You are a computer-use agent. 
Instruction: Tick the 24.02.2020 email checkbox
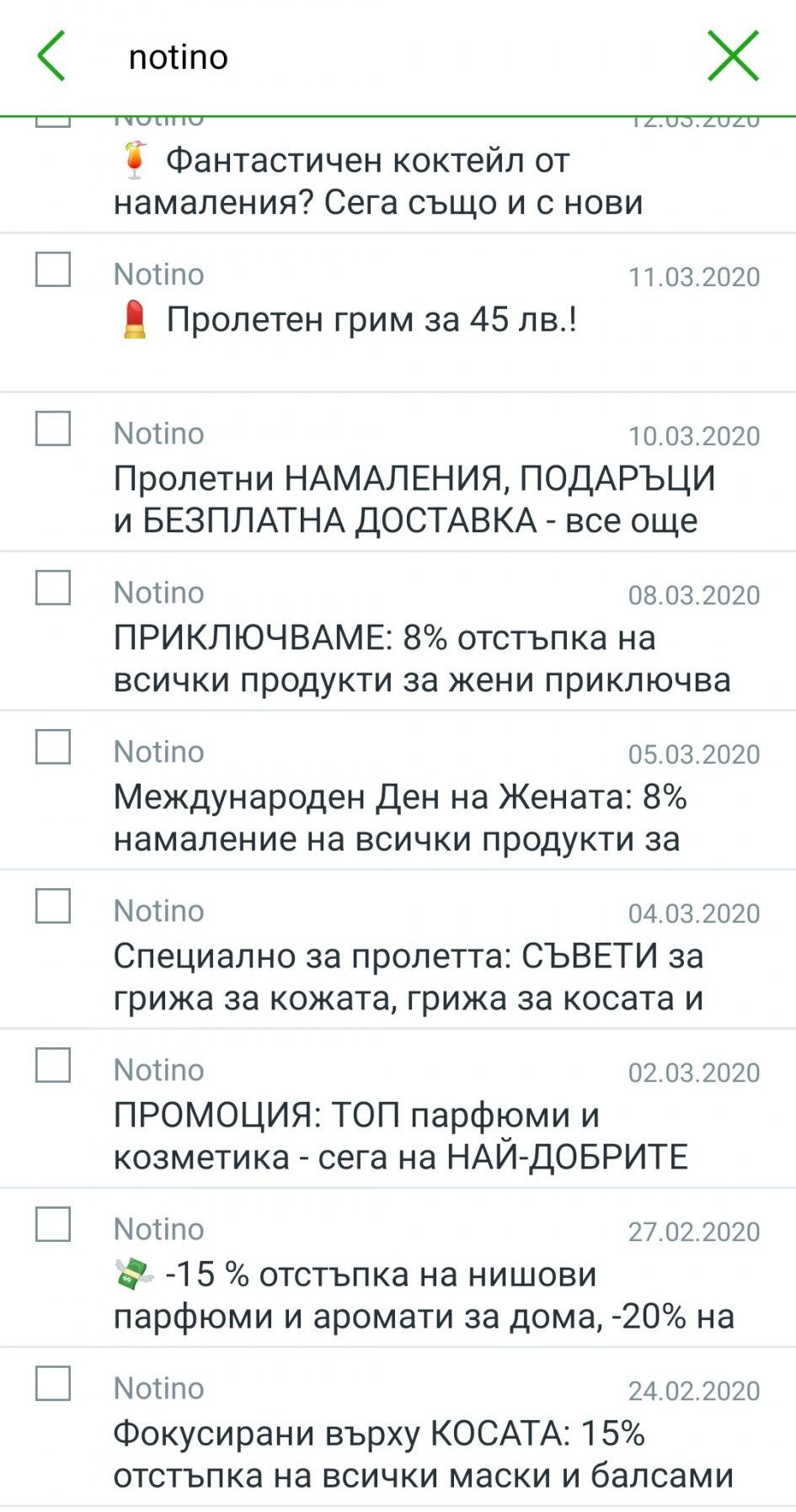[53, 1384]
